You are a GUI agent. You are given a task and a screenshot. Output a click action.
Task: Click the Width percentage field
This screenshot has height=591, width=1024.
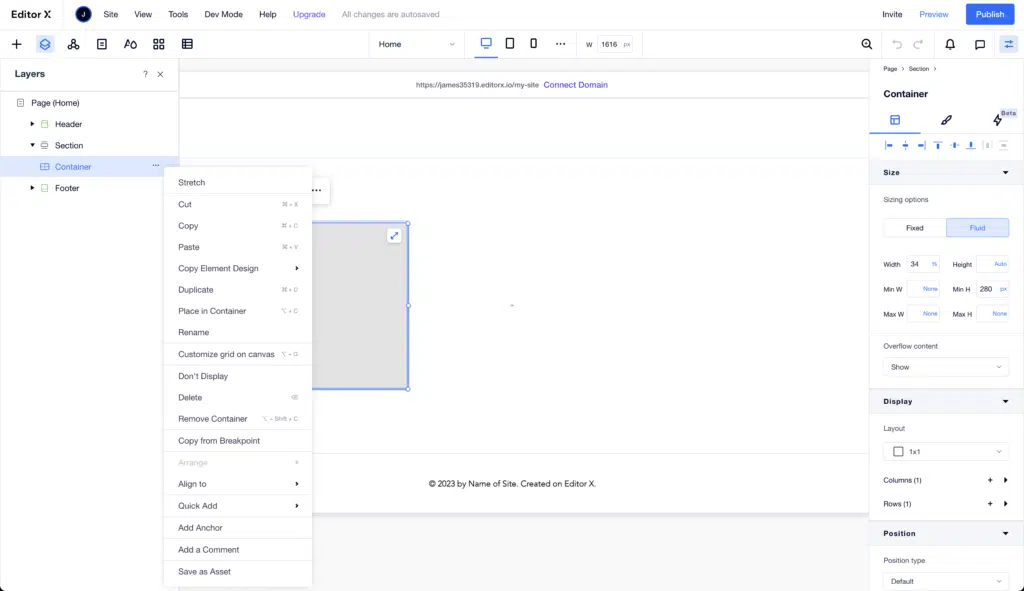click(923, 264)
